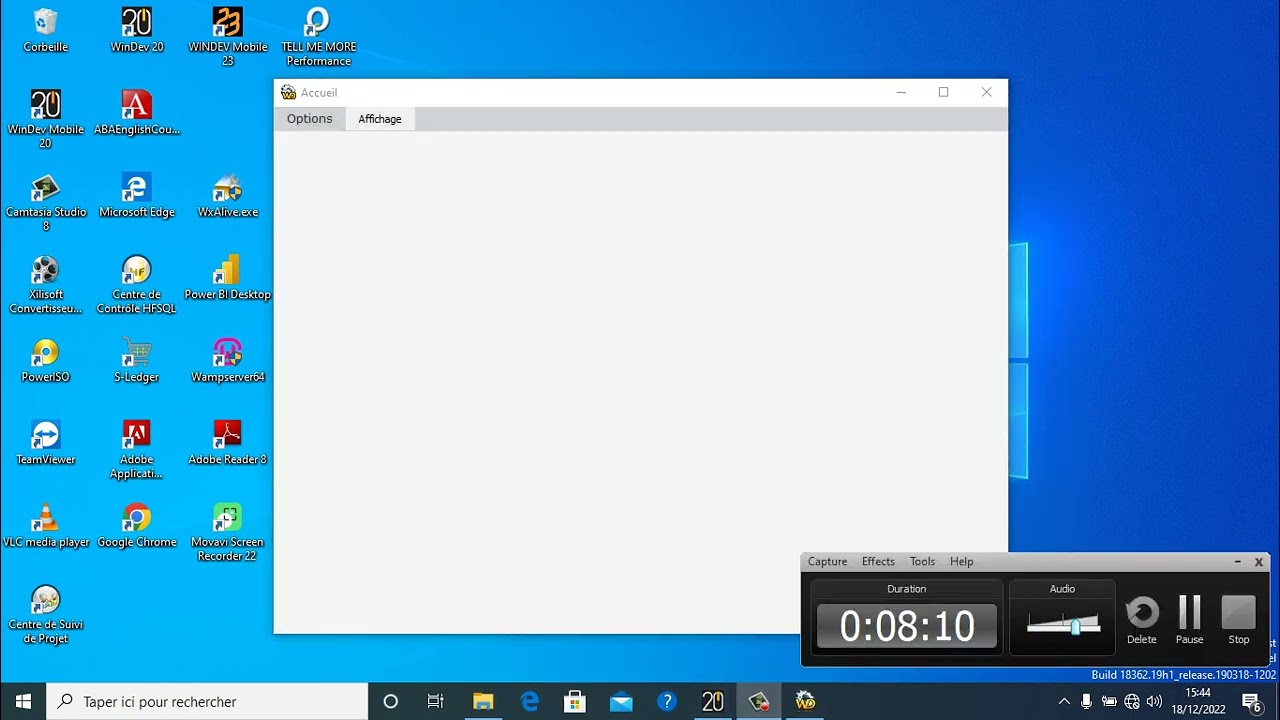Open WINDEV Mobile 23 shortcut
This screenshot has height=720, width=1280.
pos(228,37)
